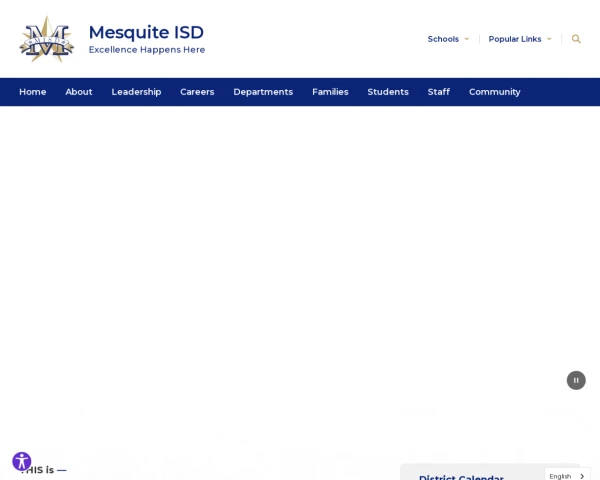This screenshot has height=480, width=600.
Task: Open the accessibility widget icon
Action: [22, 461]
